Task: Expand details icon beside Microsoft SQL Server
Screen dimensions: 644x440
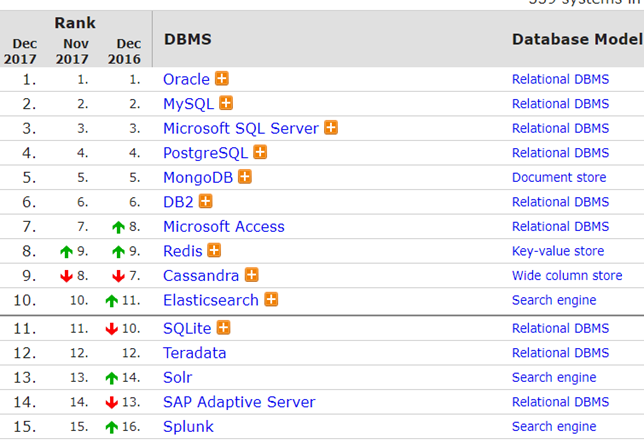Action: (x=331, y=127)
